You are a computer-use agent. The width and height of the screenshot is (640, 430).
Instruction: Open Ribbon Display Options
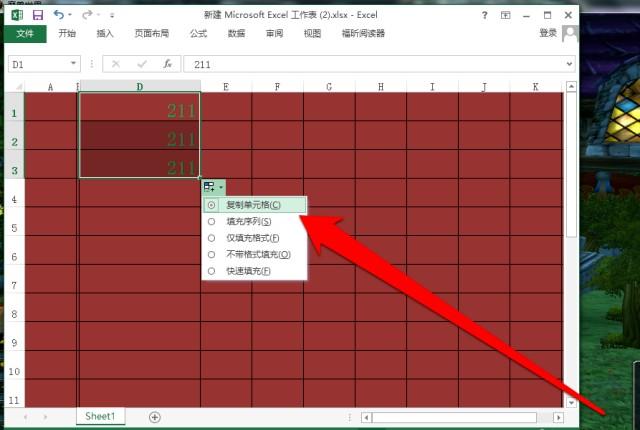(x=505, y=15)
